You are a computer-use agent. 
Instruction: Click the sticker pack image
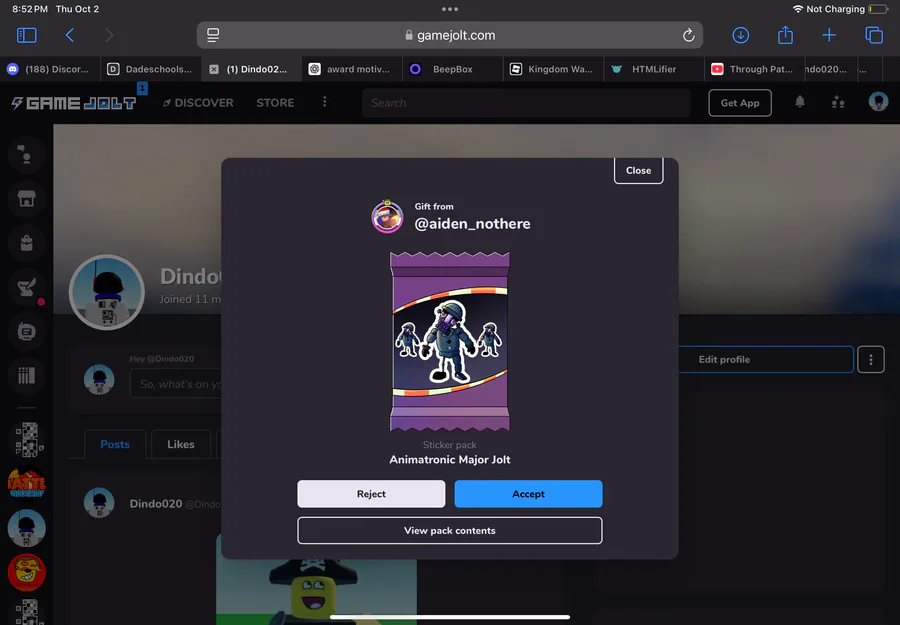click(x=449, y=341)
